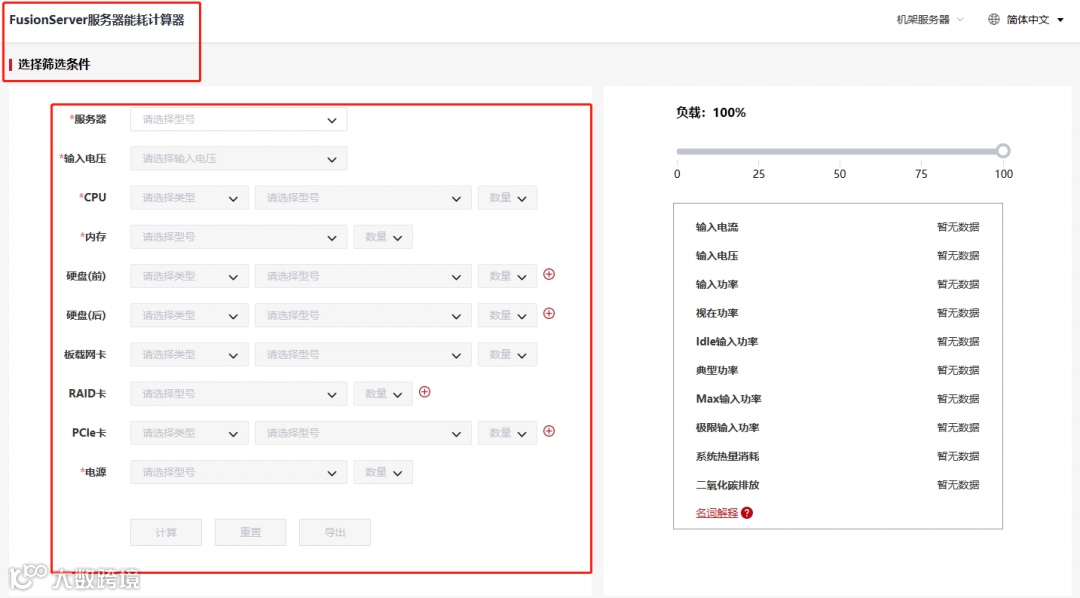Click the 负载: 100% label
This screenshot has width=1080, height=598.
point(710,112)
